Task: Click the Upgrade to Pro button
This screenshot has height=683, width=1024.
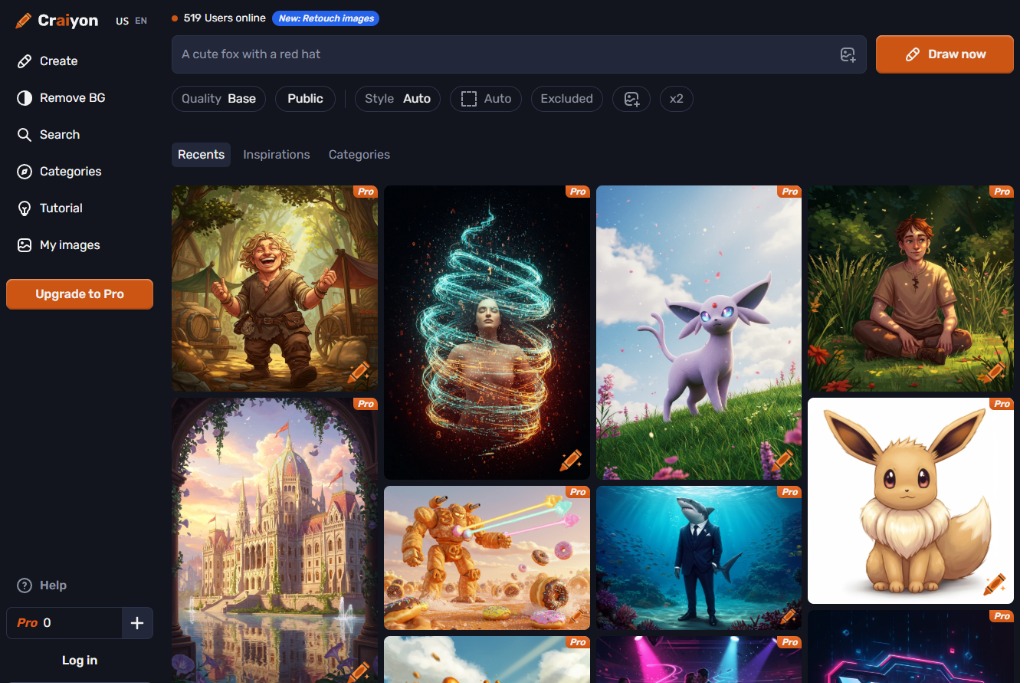Action: pos(80,294)
